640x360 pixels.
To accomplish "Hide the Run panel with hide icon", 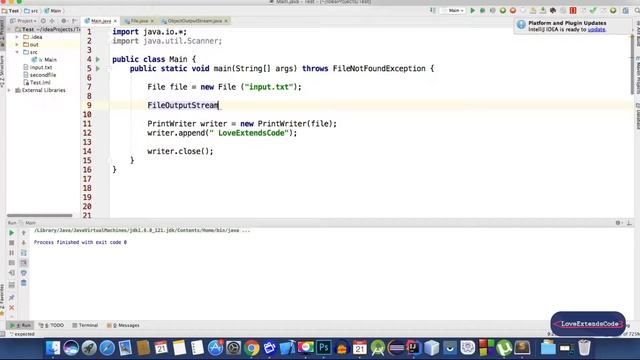I will (629, 223).
